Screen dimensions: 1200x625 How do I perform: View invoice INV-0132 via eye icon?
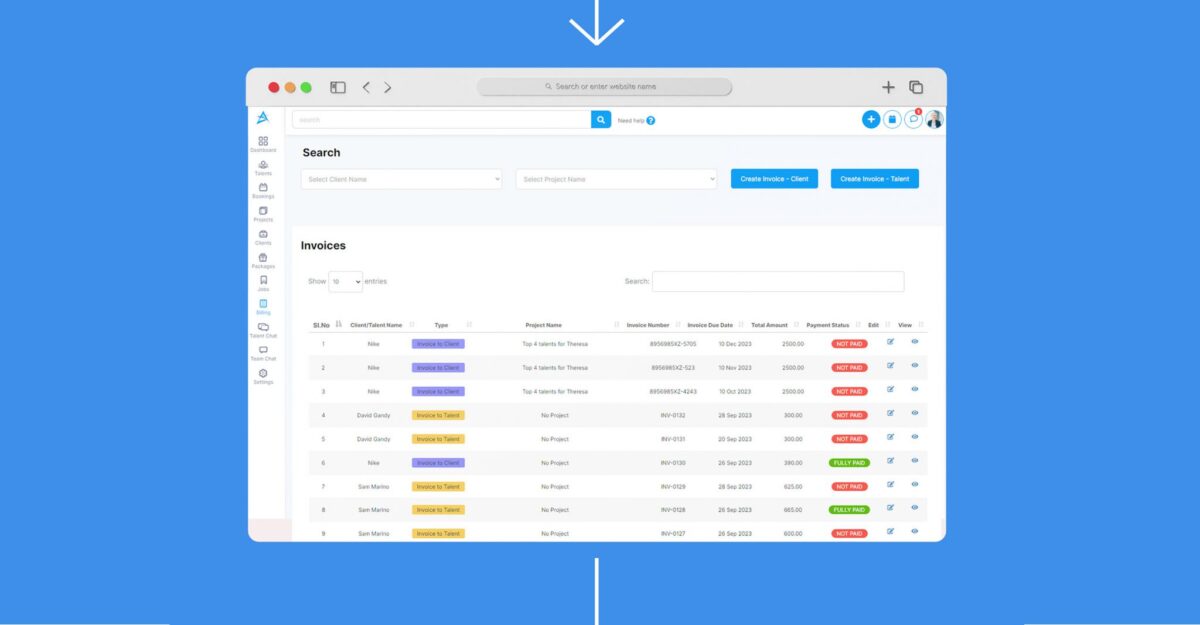[914, 413]
